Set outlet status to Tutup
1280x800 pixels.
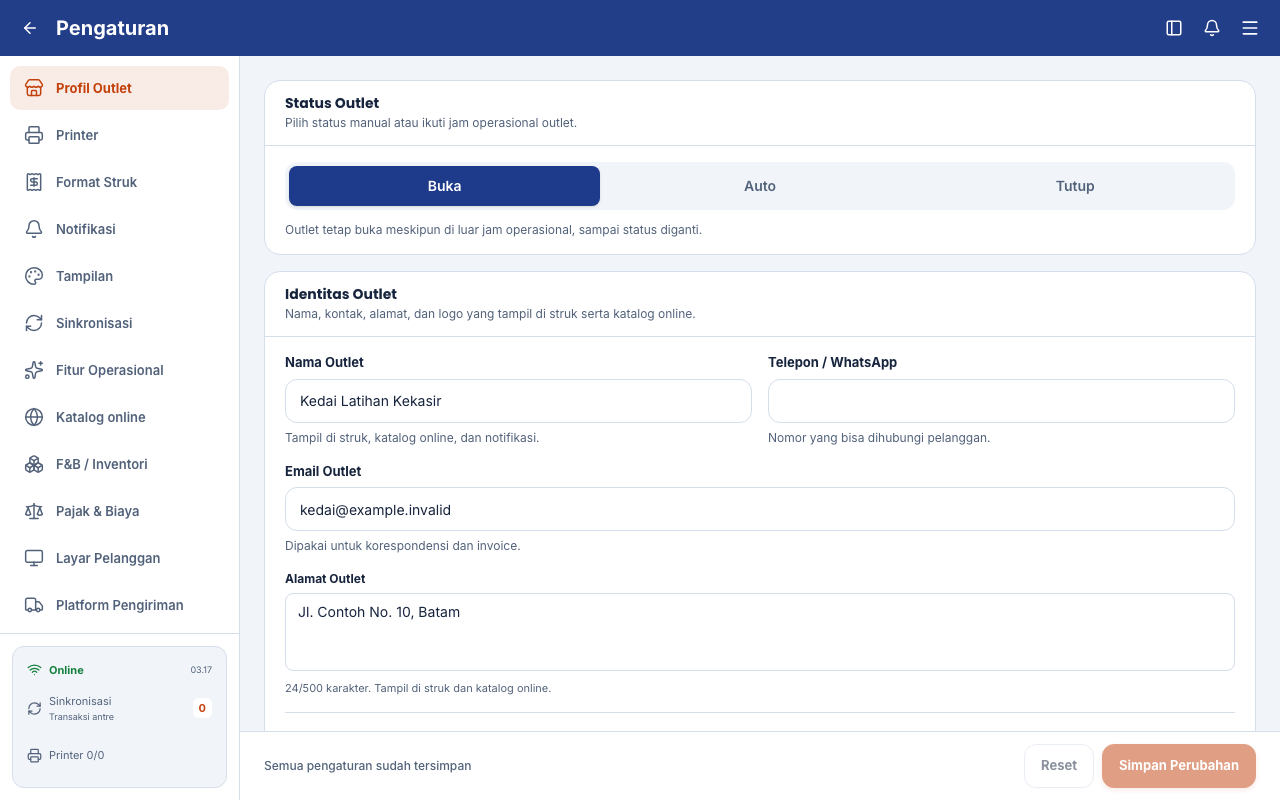point(1075,186)
